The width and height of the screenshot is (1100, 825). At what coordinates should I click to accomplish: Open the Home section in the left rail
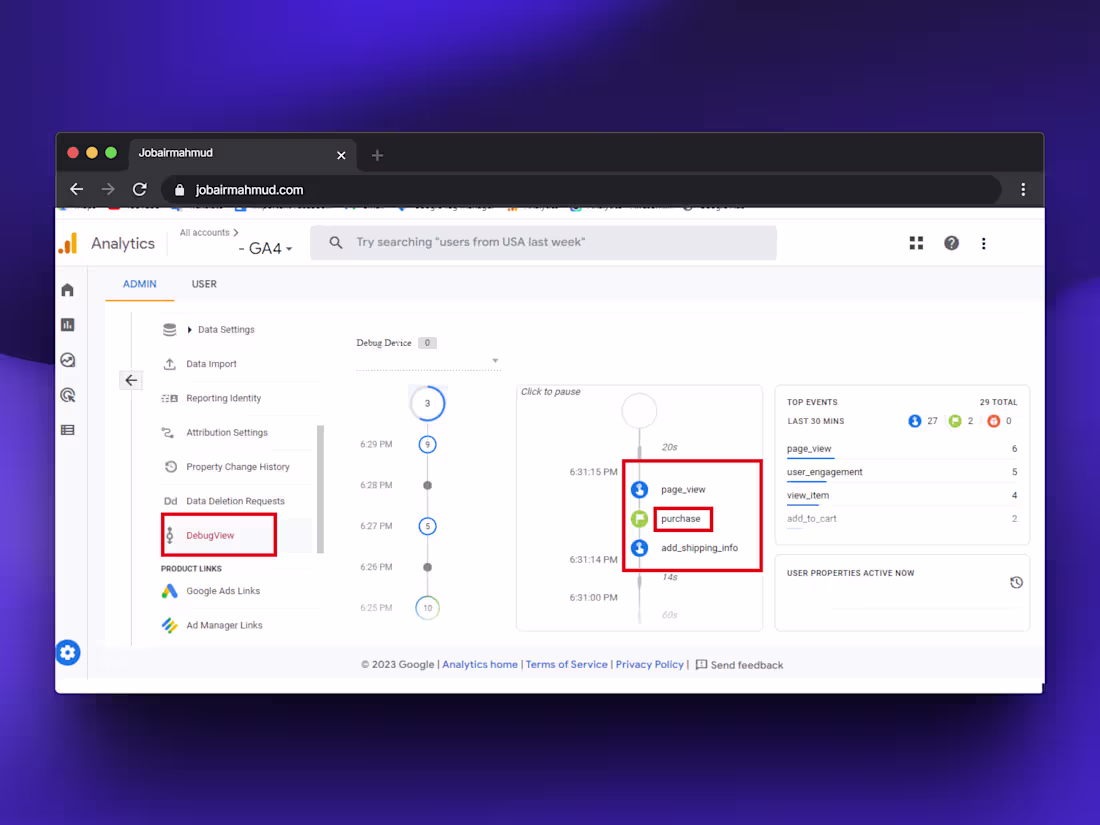[67, 289]
